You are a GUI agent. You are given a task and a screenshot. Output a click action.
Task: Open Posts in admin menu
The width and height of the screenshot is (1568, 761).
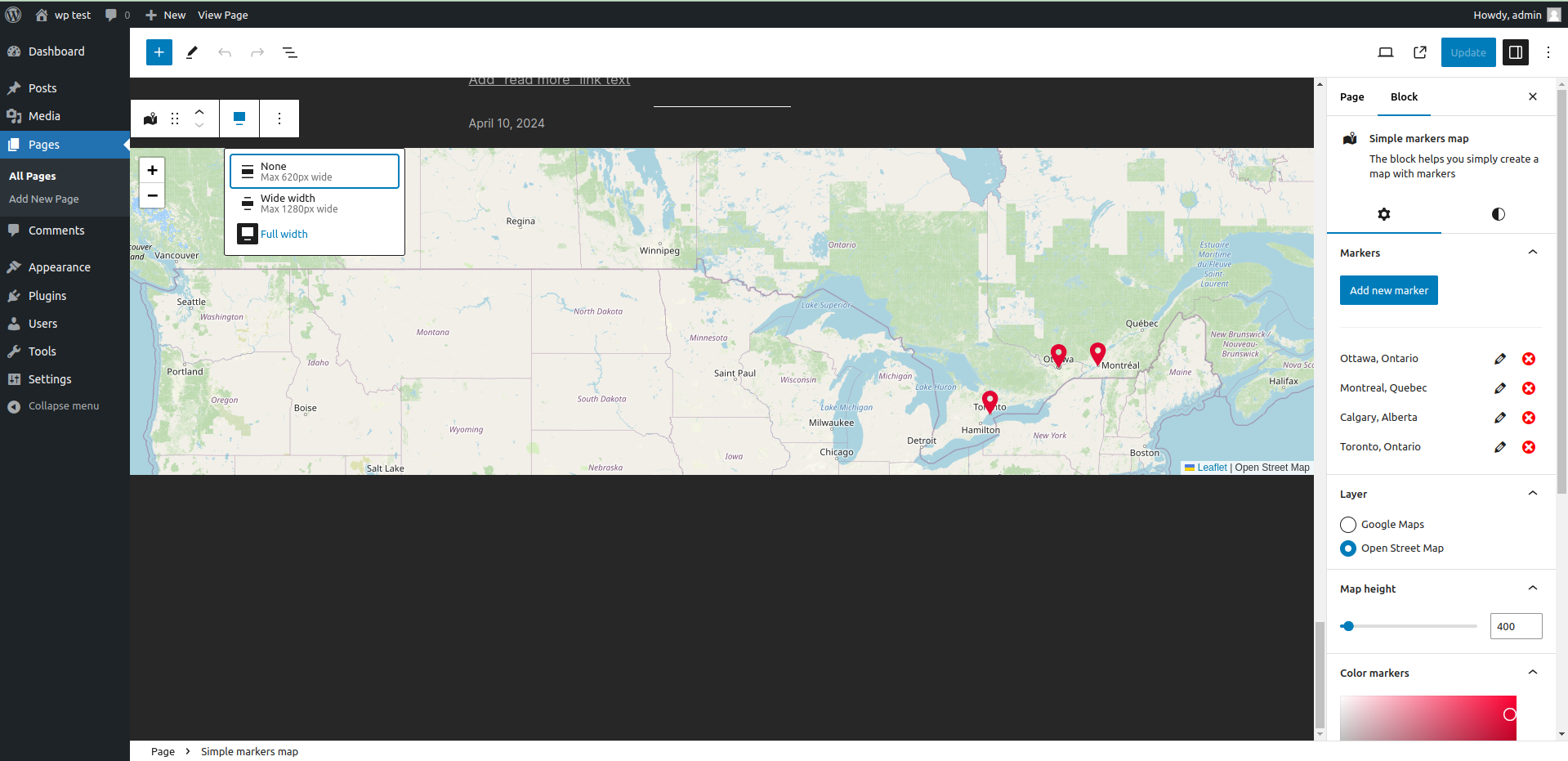(x=42, y=88)
